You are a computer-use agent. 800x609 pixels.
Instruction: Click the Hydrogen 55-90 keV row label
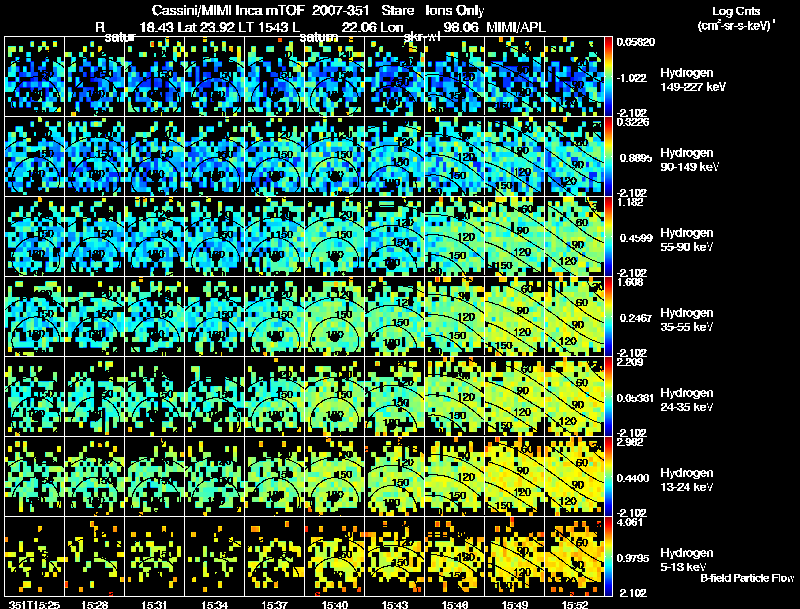coord(687,240)
